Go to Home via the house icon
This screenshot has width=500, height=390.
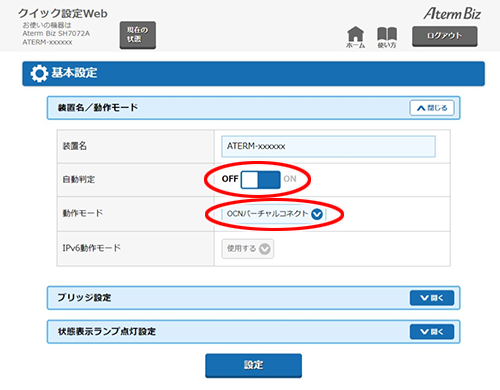coord(355,37)
